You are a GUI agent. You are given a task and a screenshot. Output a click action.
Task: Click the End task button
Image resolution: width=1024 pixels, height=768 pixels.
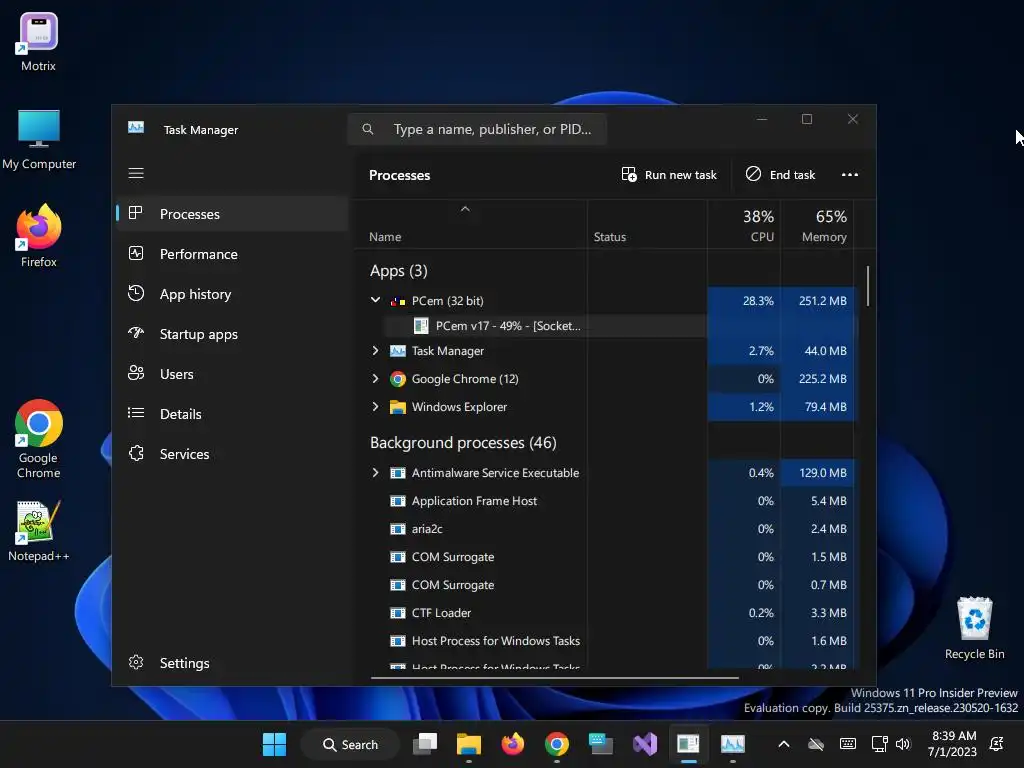780,174
